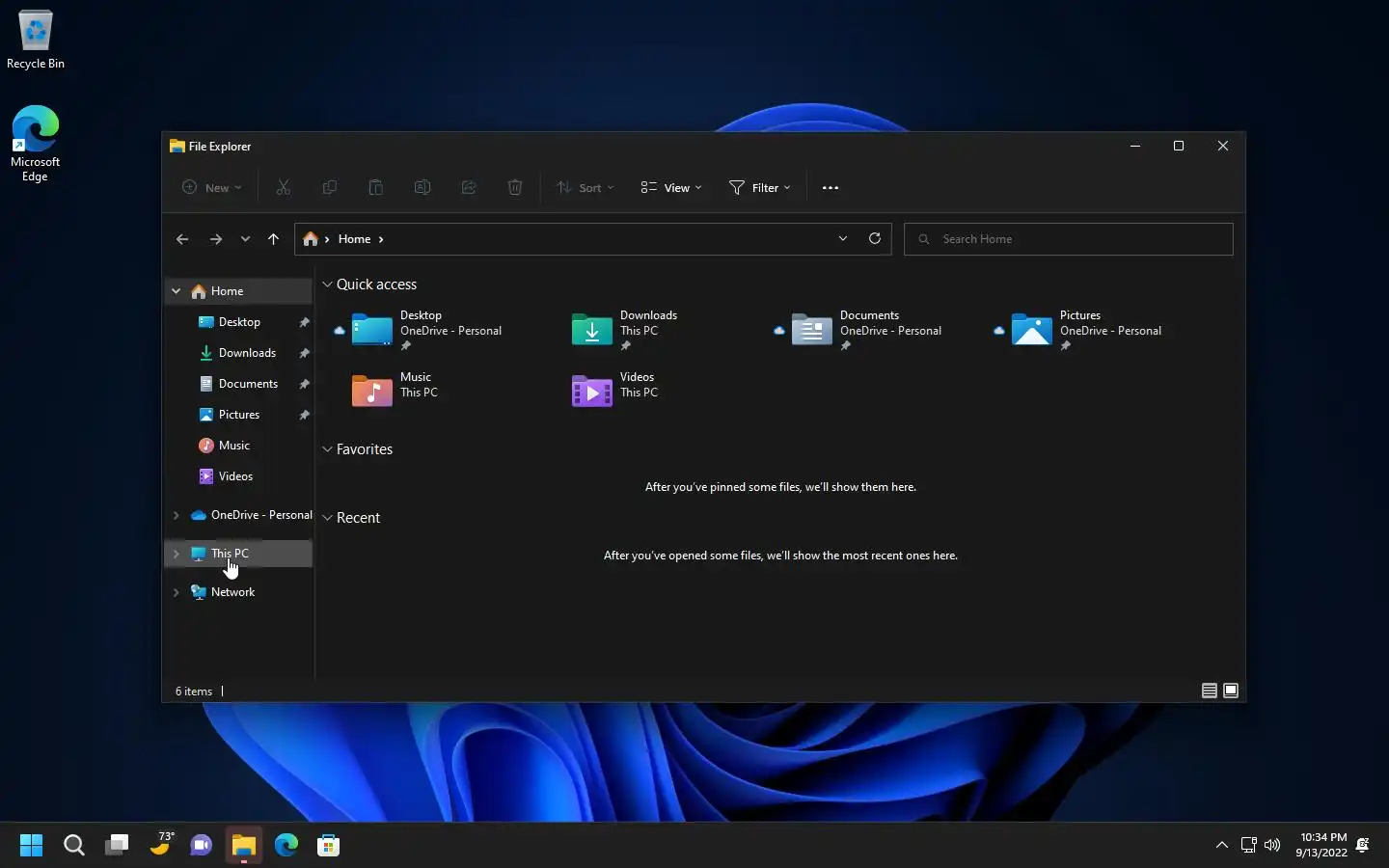Go forward with the right arrow

pos(216,239)
